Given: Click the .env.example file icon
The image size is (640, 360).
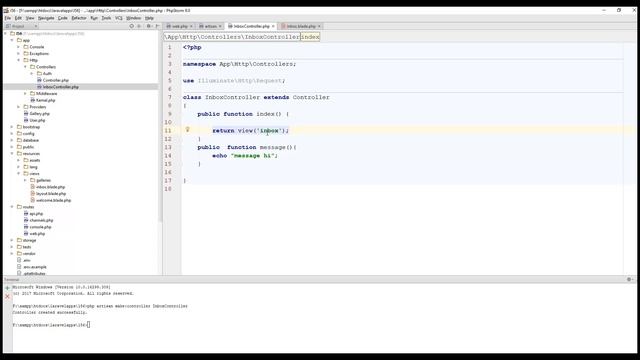Looking at the screenshot, I should click(19, 267).
